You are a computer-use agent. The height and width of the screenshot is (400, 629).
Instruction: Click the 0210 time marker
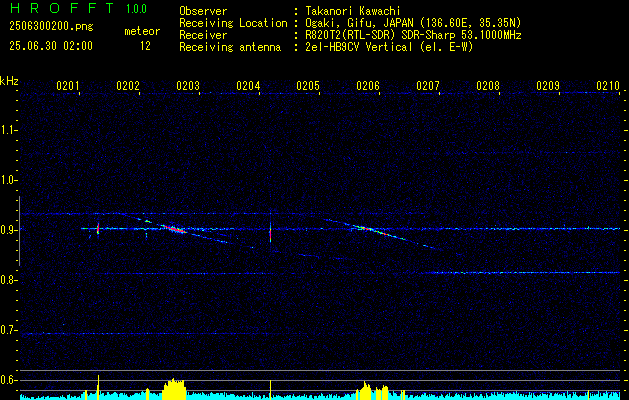(608, 86)
